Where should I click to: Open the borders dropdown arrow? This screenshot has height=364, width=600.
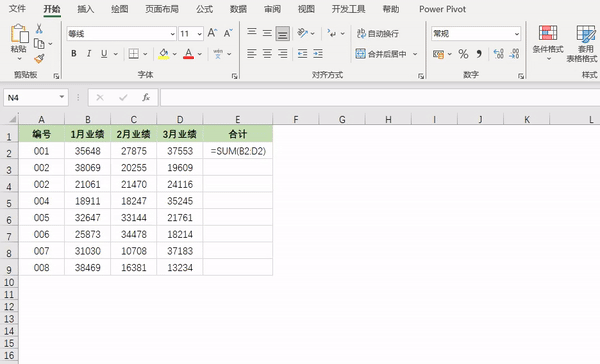(145, 54)
